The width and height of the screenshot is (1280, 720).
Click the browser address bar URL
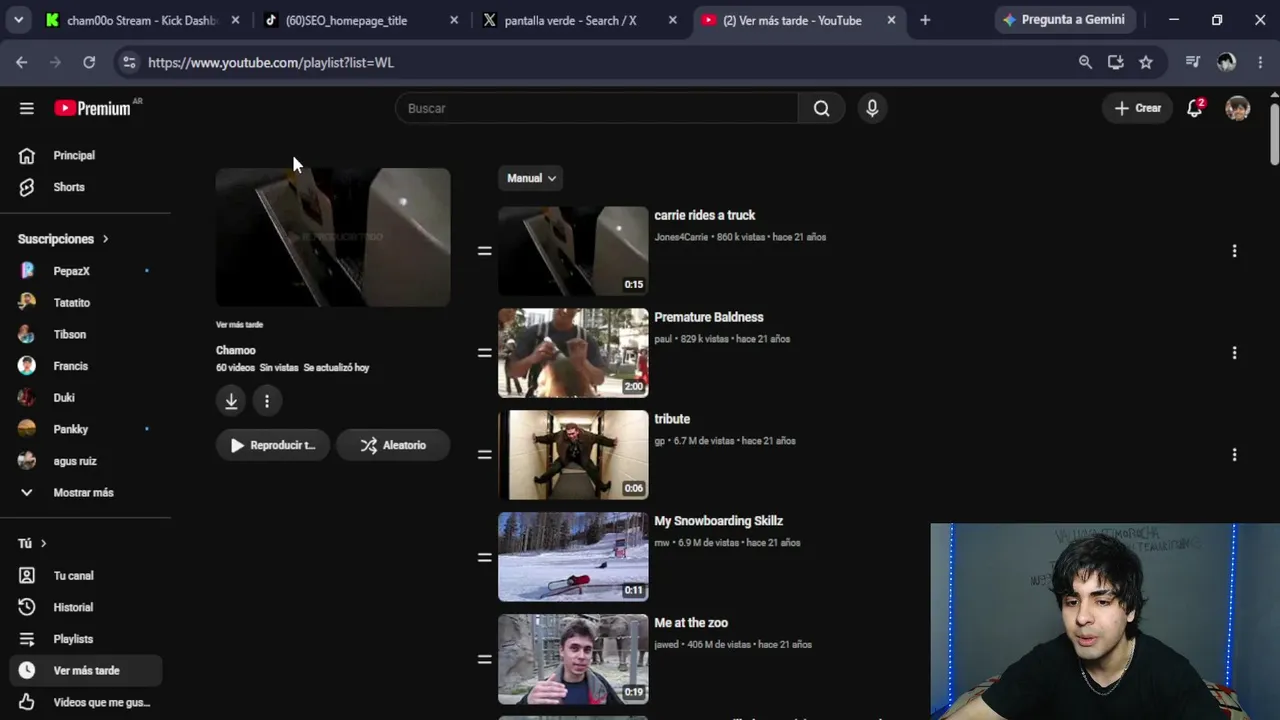tap(271, 62)
